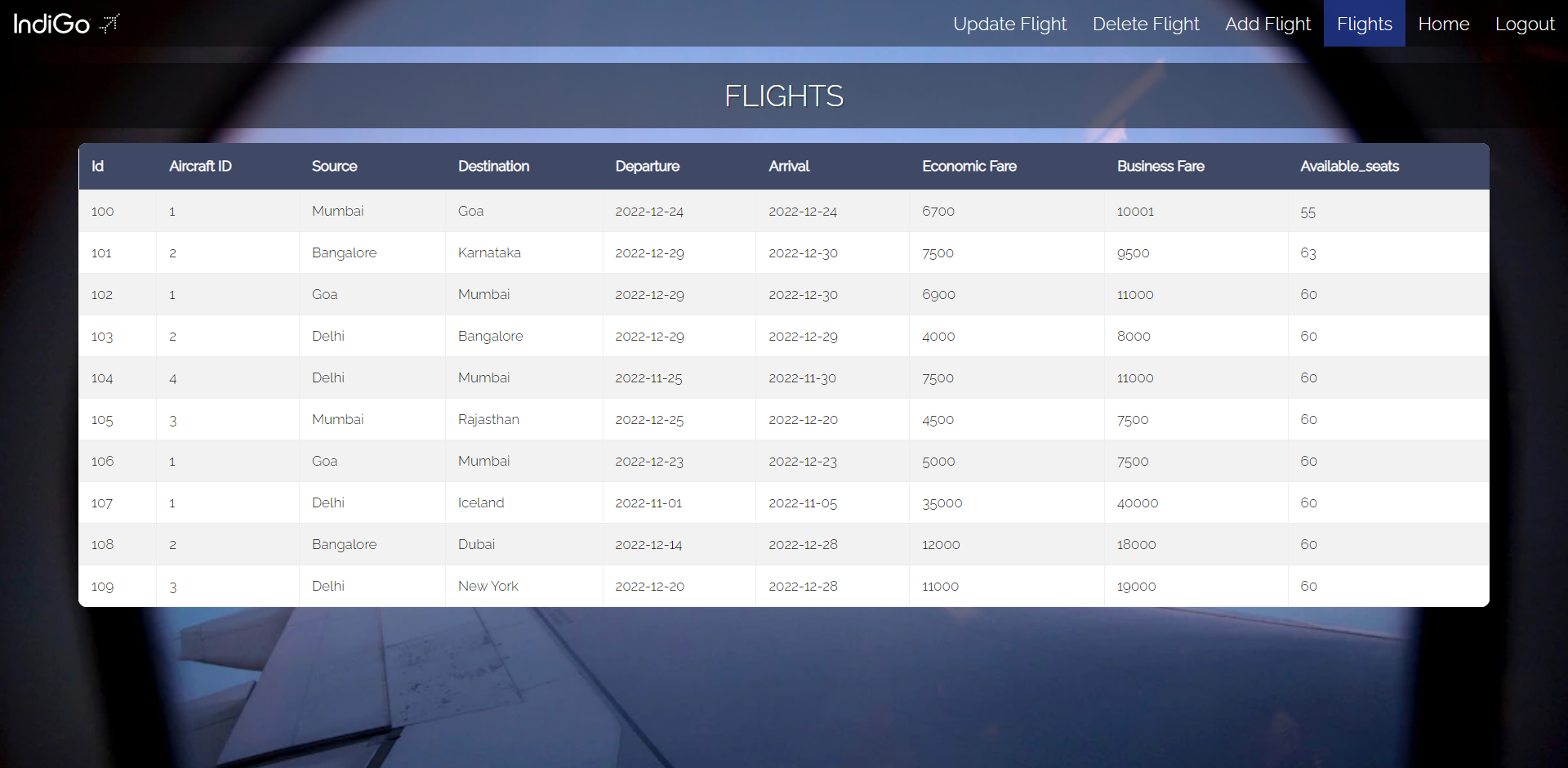
Task: Click Logout to sign out
Action: 1526,24
